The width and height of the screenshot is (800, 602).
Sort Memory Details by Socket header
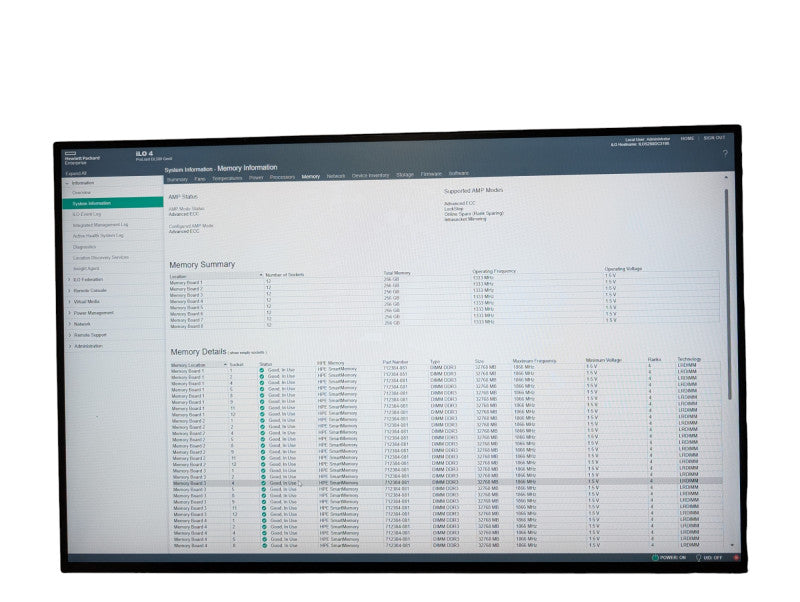click(236, 365)
